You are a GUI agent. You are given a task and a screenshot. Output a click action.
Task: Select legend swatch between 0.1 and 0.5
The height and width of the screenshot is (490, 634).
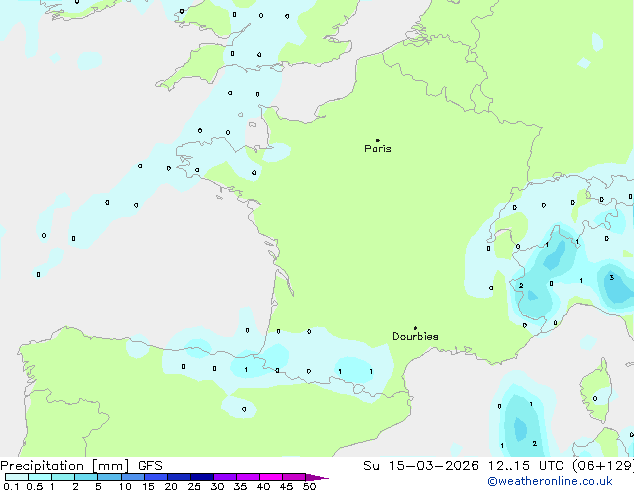pos(17,477)
